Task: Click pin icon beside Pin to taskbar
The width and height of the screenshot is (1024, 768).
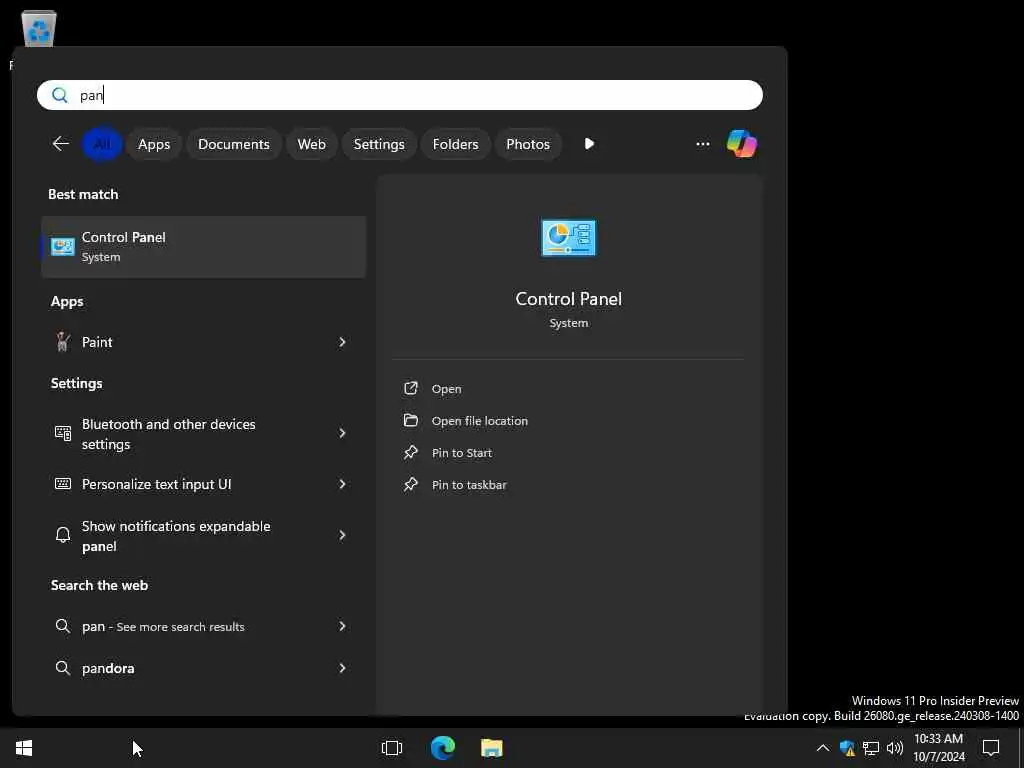Action: [411, 485]
